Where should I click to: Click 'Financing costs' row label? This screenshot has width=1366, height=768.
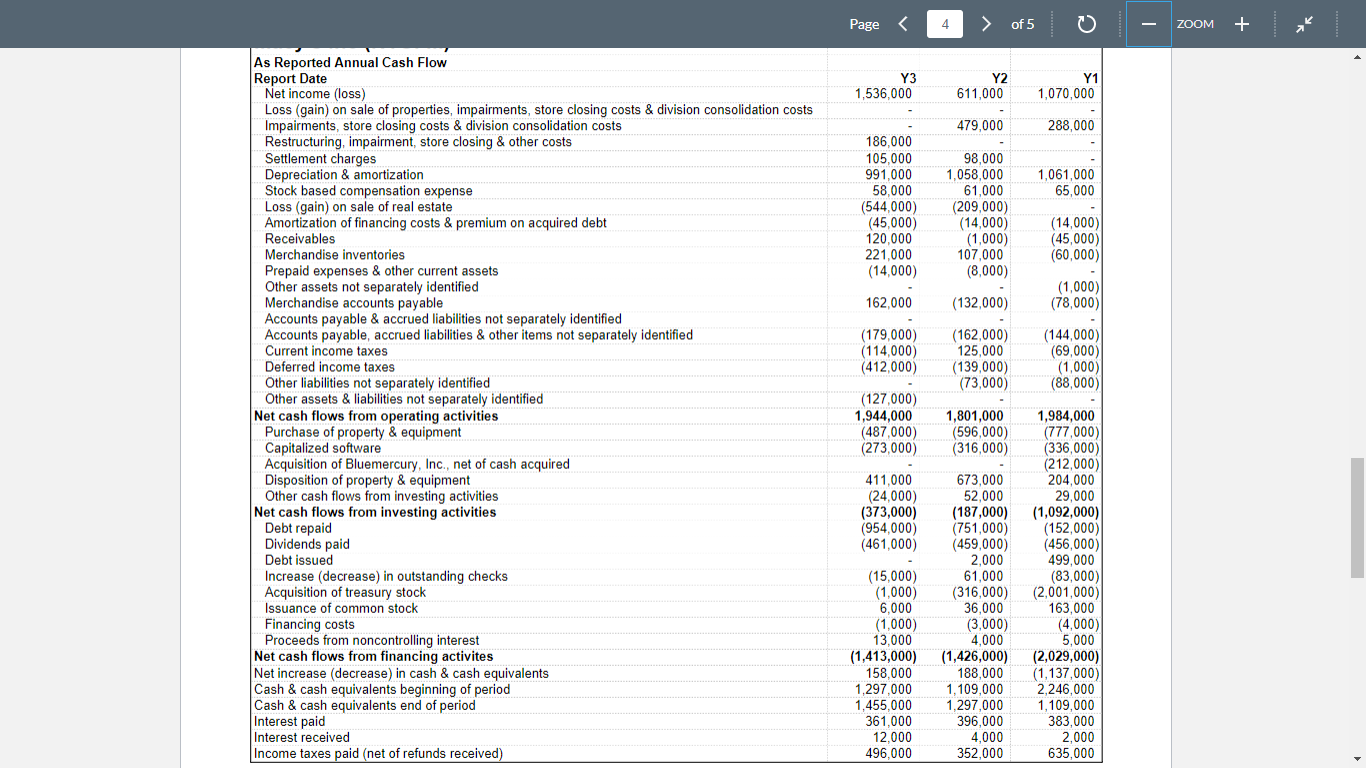point(309,624)
